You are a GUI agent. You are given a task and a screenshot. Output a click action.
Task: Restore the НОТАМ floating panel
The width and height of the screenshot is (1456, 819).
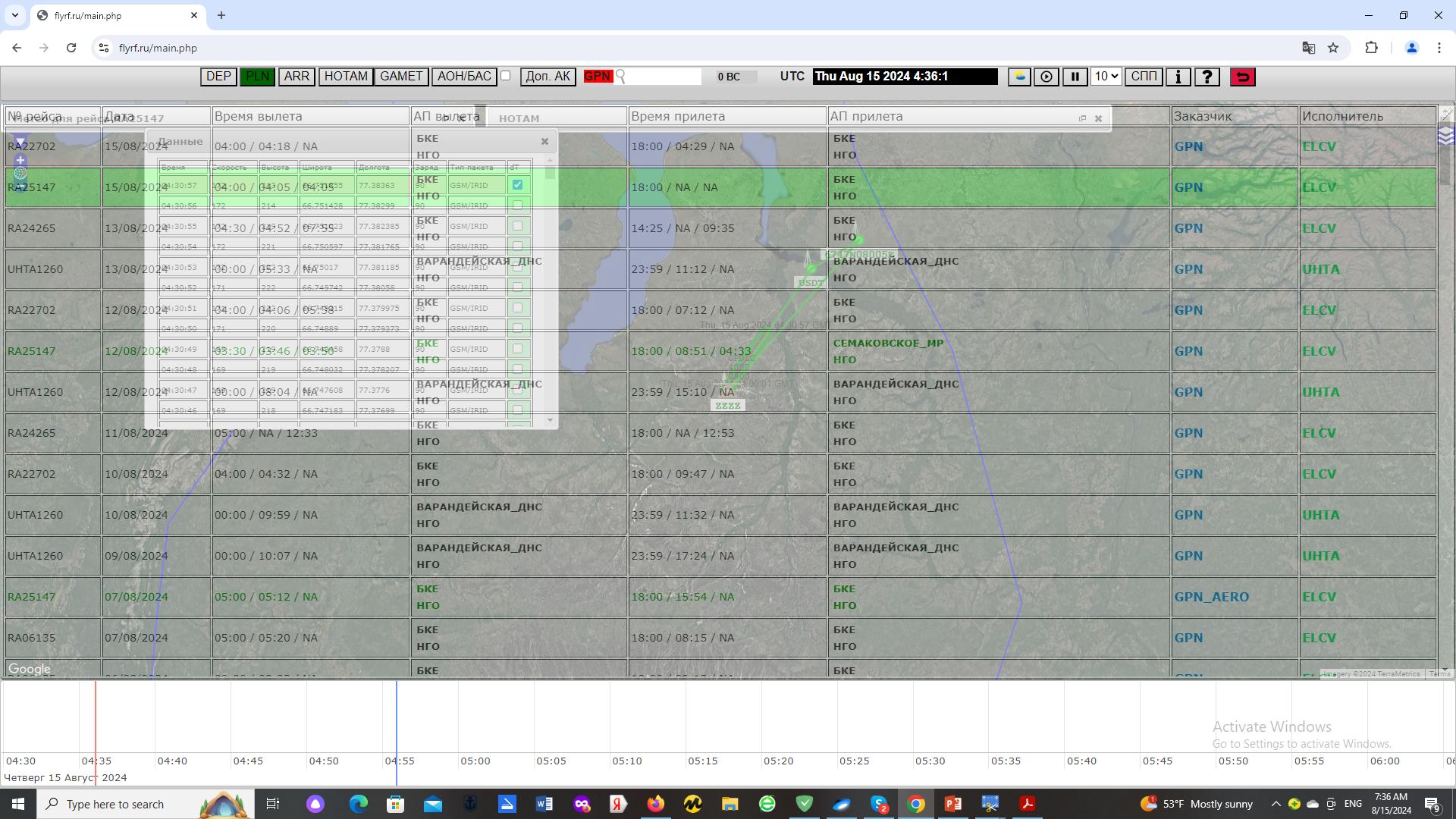(x=1082, y=118)
